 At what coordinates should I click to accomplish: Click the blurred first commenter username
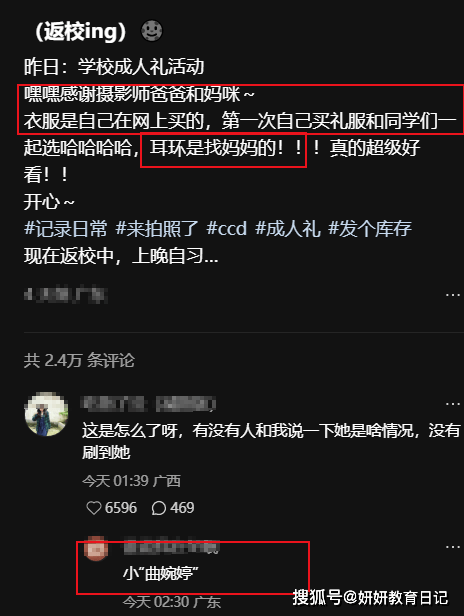[x=149, y=404]
